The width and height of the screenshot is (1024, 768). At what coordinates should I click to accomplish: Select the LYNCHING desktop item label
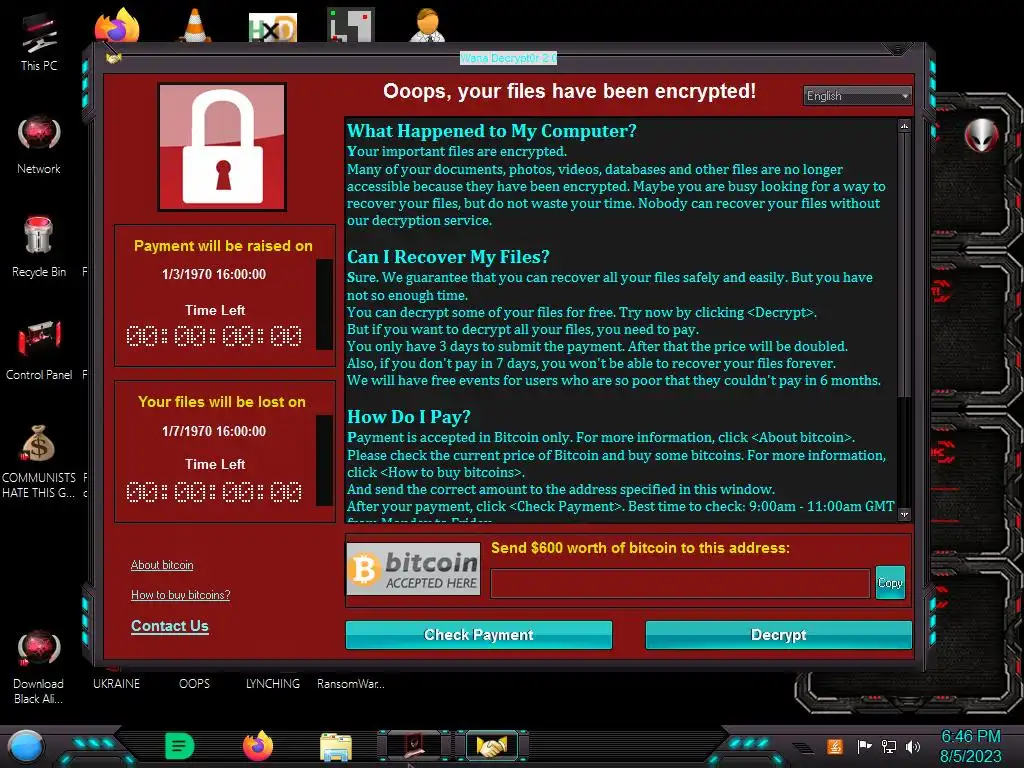[x=272, y=684]
